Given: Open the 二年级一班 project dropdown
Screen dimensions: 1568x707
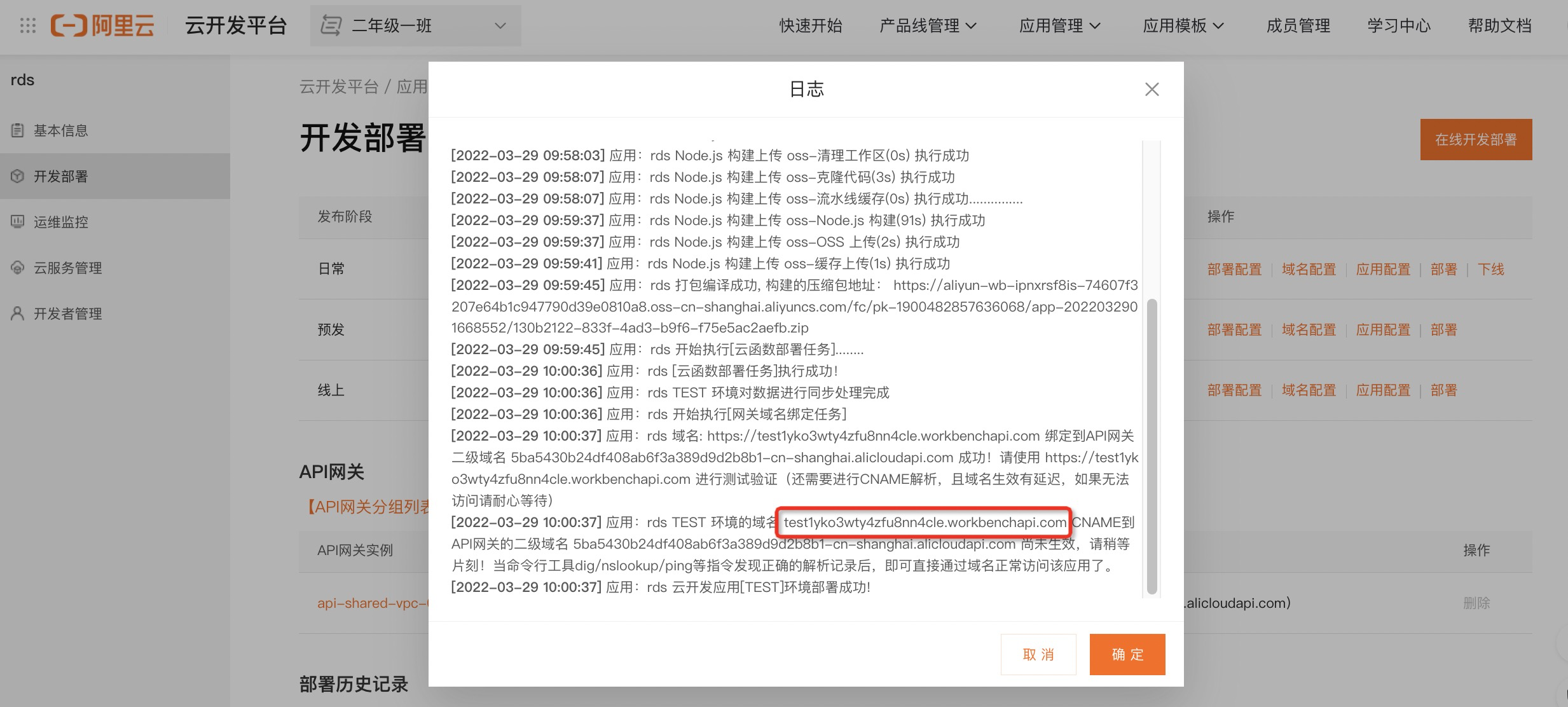Looking at the screenshot, I should 416,26.
